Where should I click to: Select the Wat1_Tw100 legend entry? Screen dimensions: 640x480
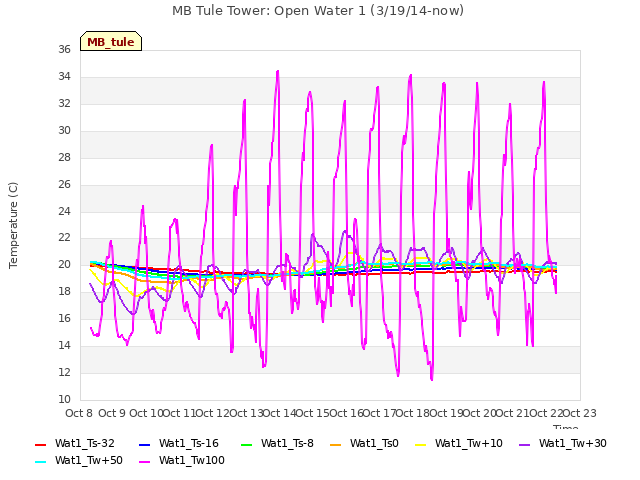tap(182, 460)
